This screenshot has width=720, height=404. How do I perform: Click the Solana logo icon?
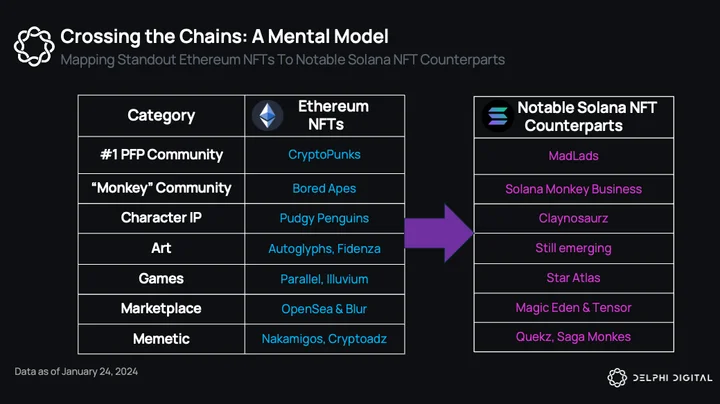point(498,116)
